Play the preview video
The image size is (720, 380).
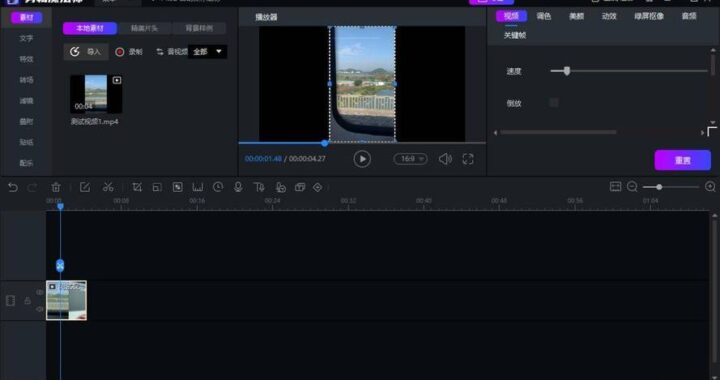[x=362, y=159]
